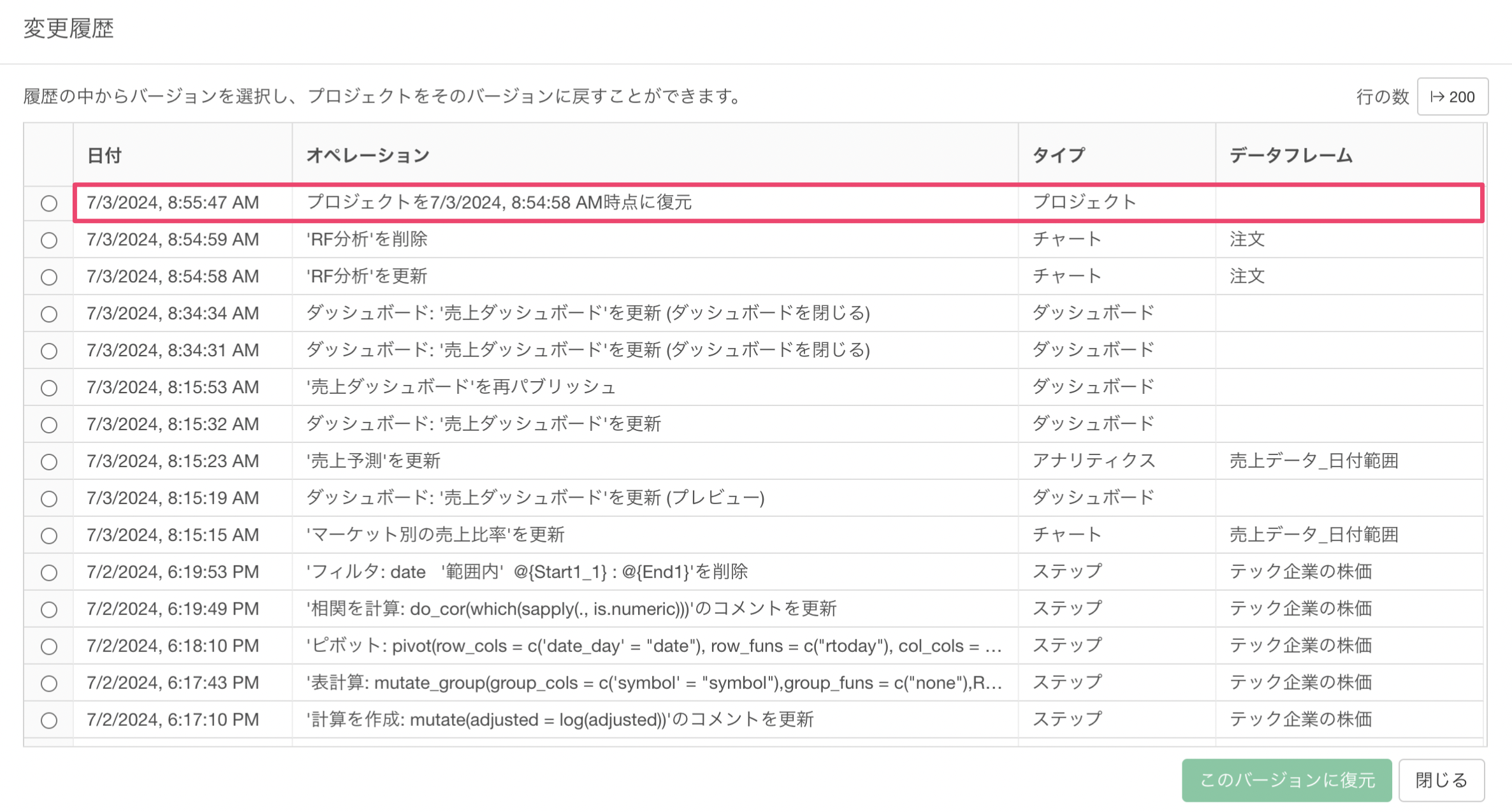Click operation text 相関を計算: do_cor comment update
The height and width of the screenshot is (812, 1512).
571,609
